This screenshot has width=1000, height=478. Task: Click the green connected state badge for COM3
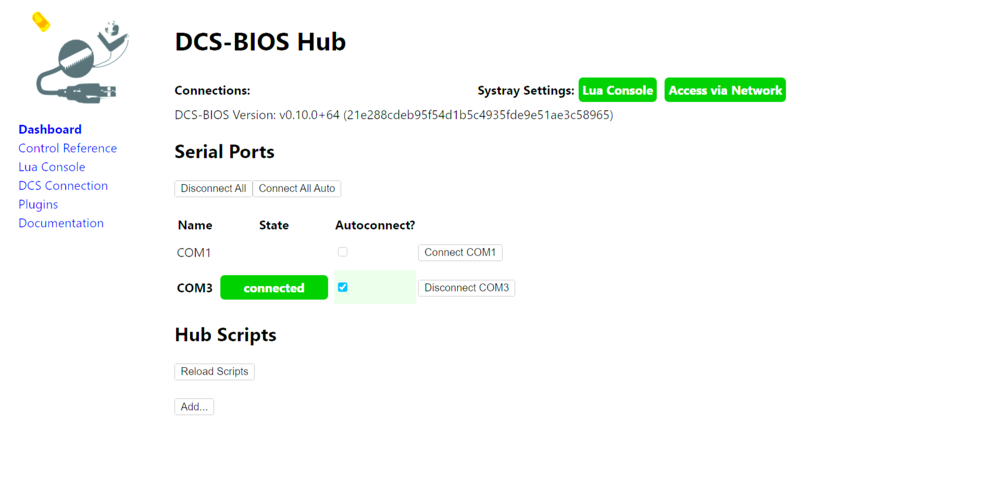click(x=274, y=288)
